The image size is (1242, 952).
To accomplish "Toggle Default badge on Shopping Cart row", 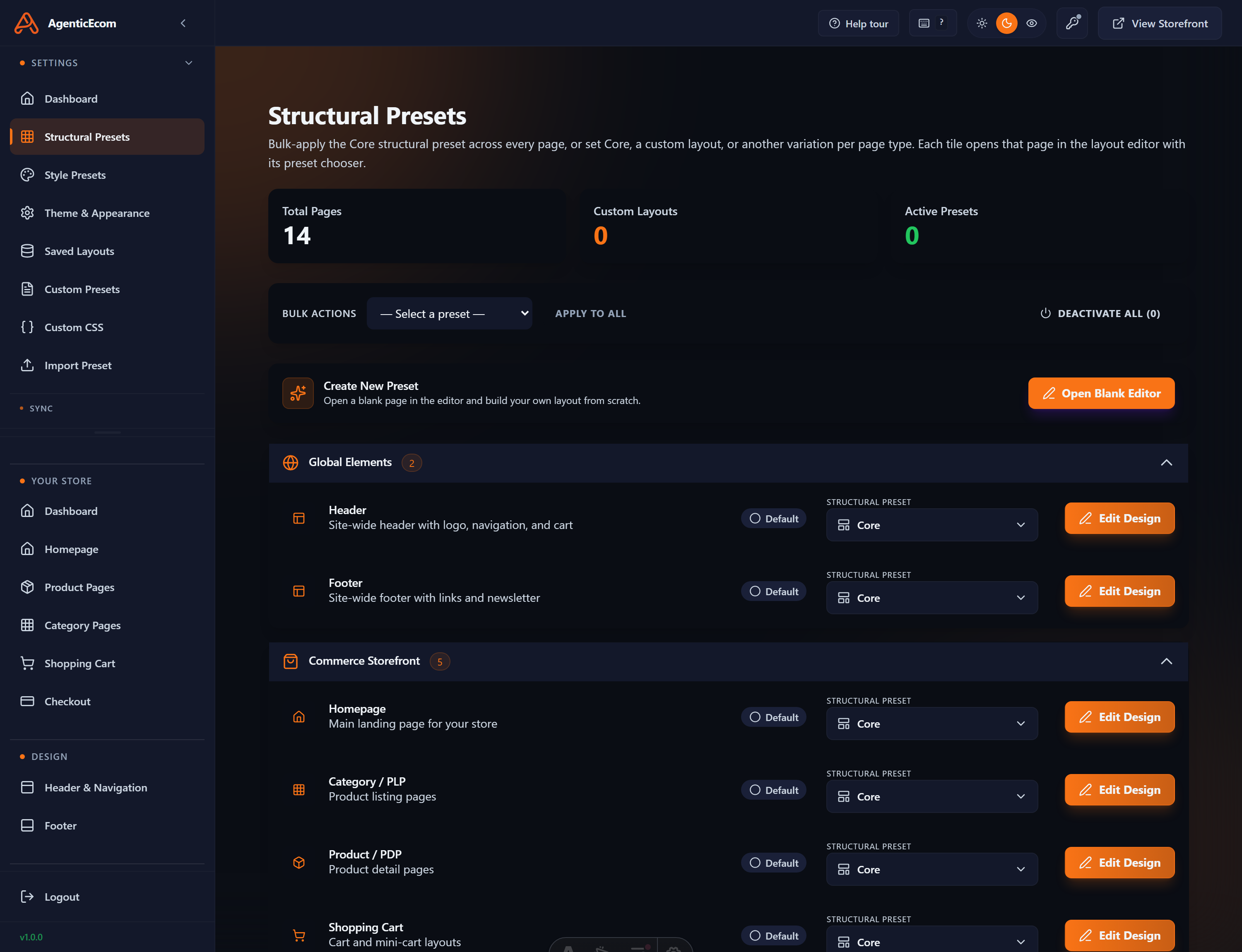I will point(774,935).
